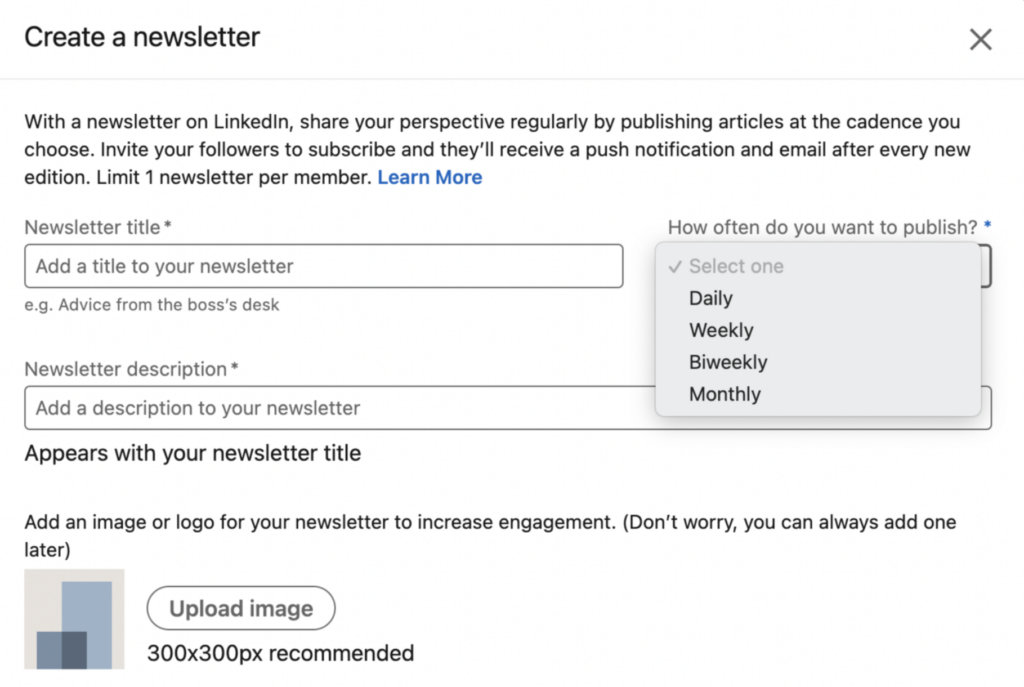Select Daily publishing frequency
The height and width of the screenshot is (687, 1024).
pyautogui.click(x=710, y=298)
